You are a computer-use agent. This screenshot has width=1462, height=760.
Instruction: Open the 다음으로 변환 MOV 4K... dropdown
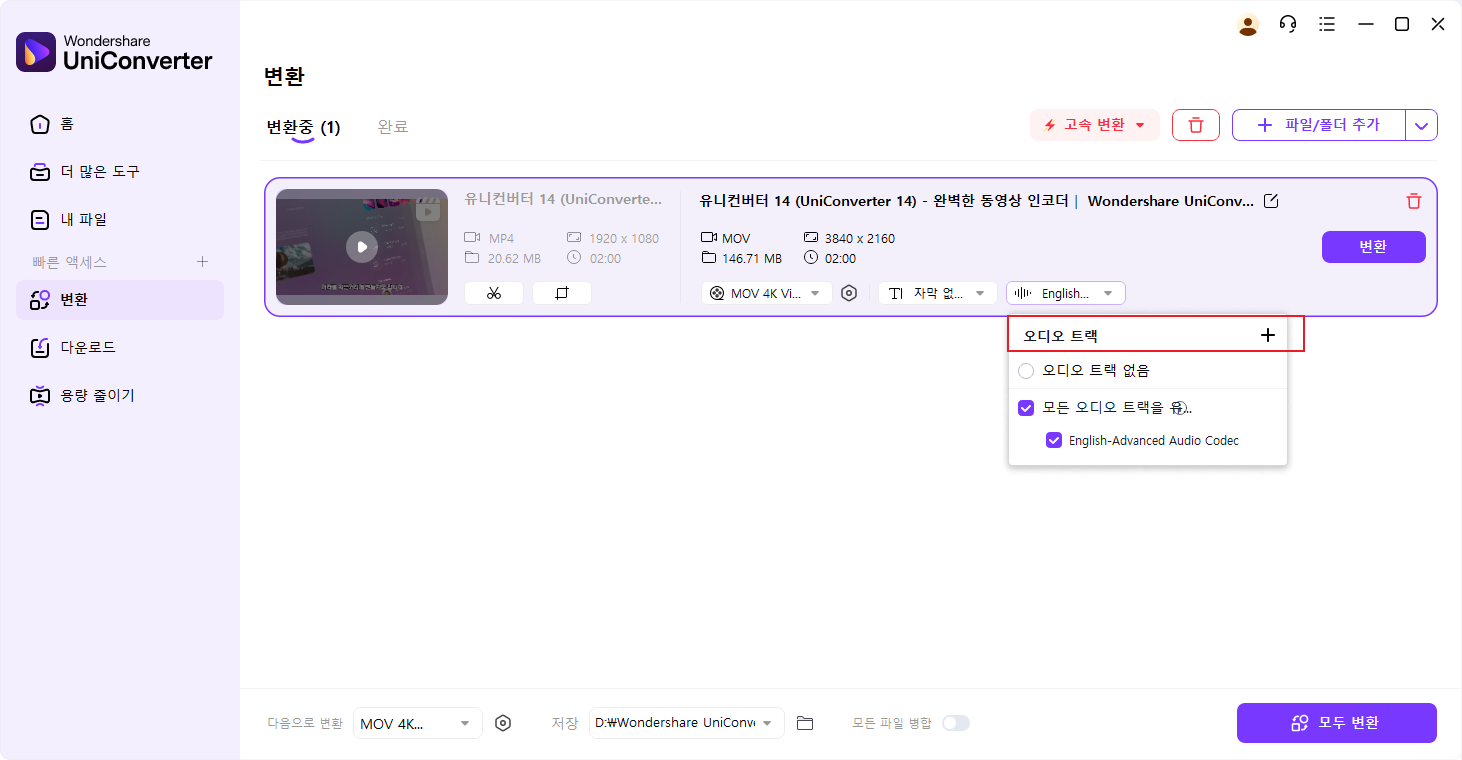click(x=418, y=723)
